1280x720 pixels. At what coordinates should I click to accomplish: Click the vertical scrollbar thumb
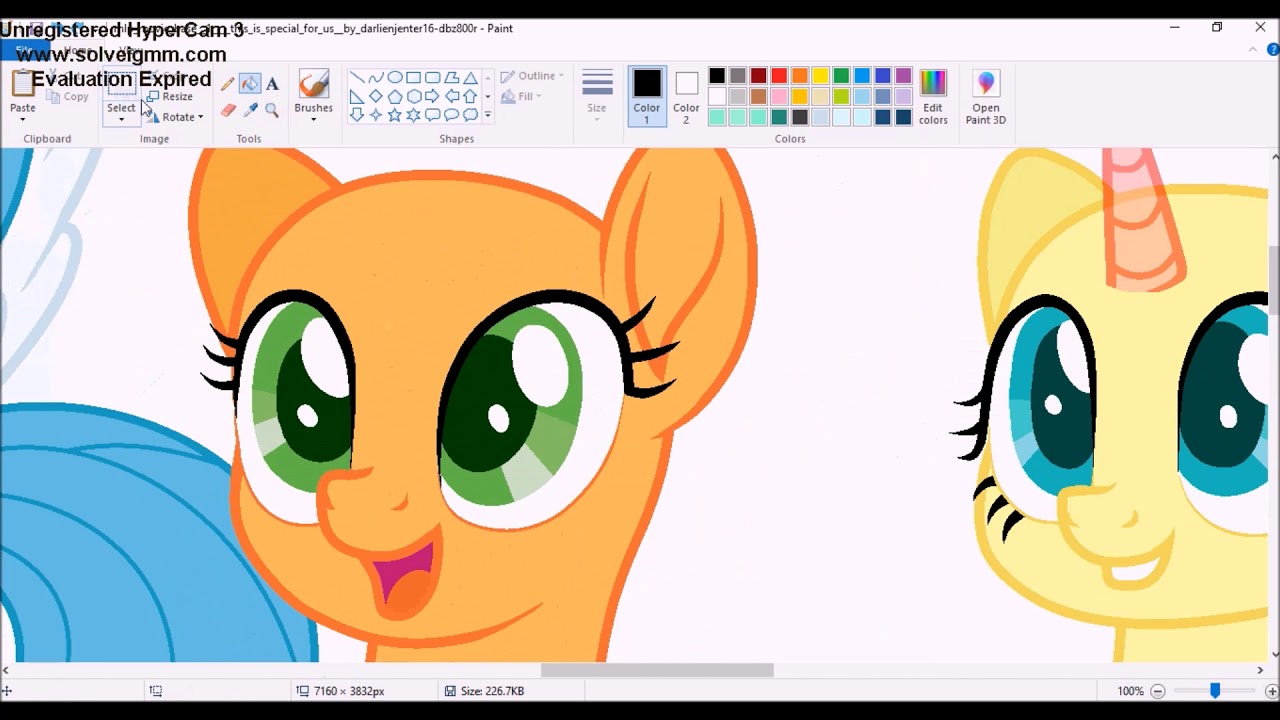pyautogui.click(x=1274, y=280)
